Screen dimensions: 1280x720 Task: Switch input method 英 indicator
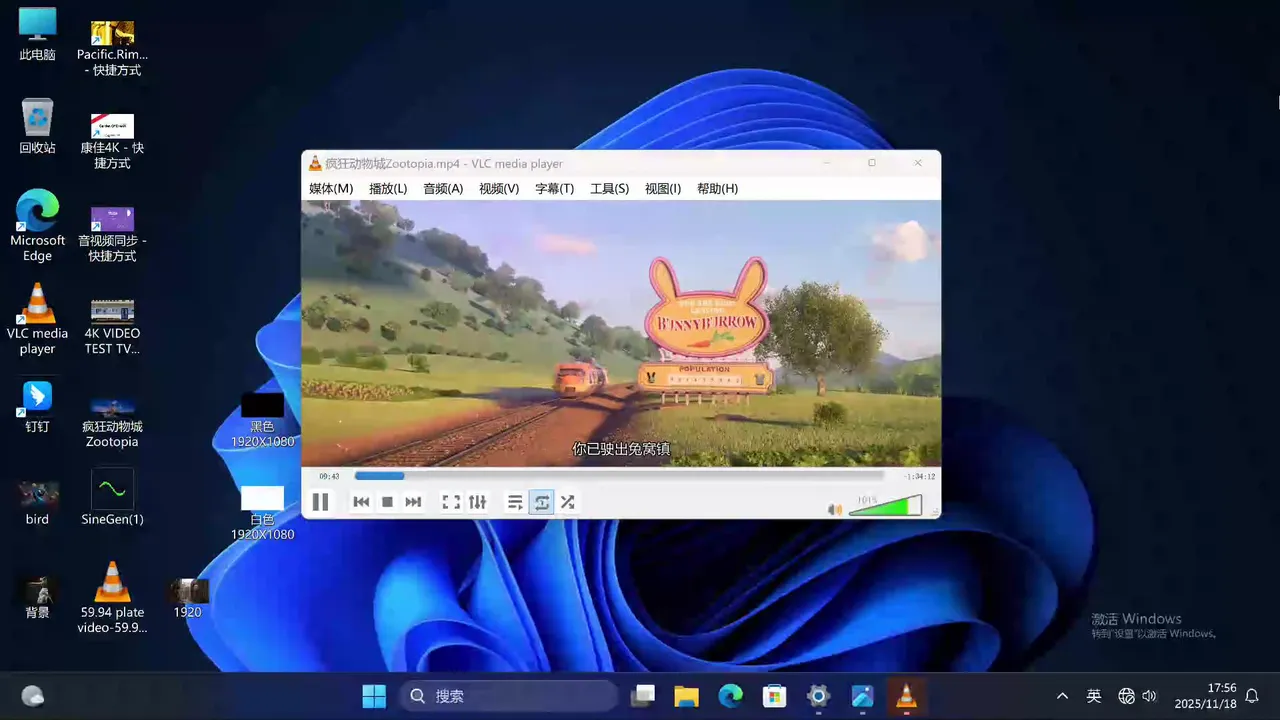tap(1094, 696)
